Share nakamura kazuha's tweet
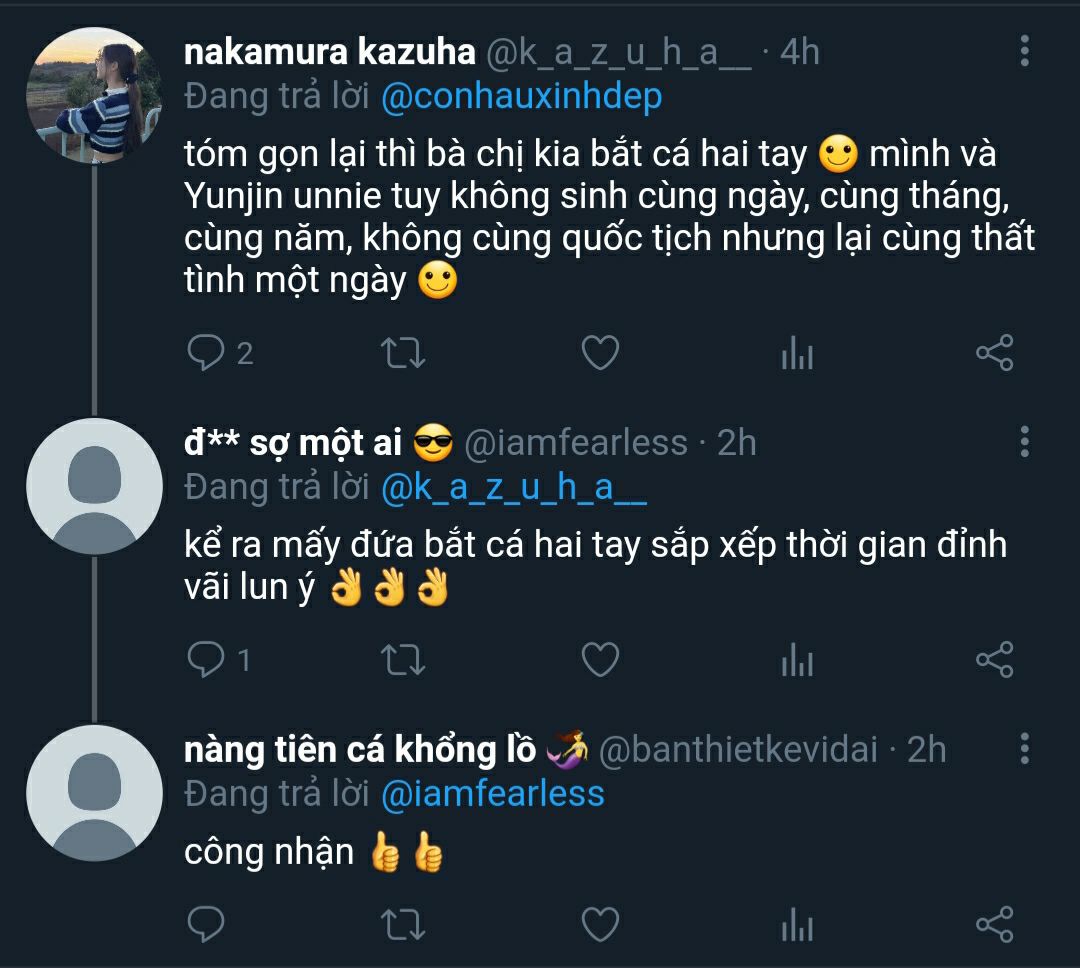1080x968 pixels. click(x=994, y=352)
